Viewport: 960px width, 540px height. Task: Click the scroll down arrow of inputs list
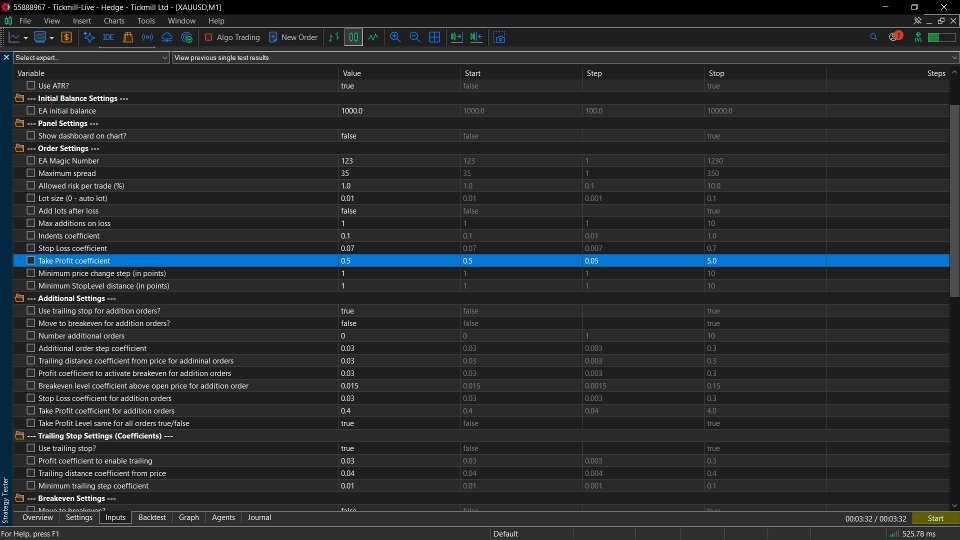(x=954, y=506)
